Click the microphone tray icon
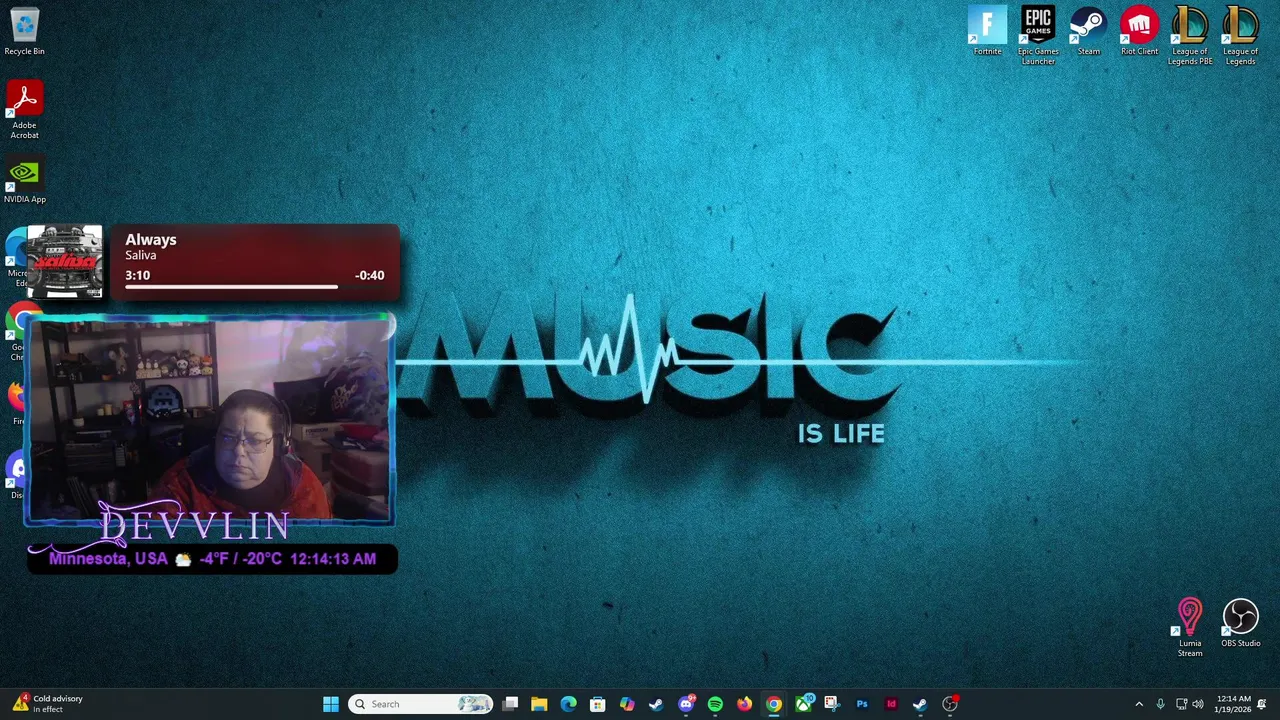This screenshot has width=1280, height=720. pos(1160,704)
